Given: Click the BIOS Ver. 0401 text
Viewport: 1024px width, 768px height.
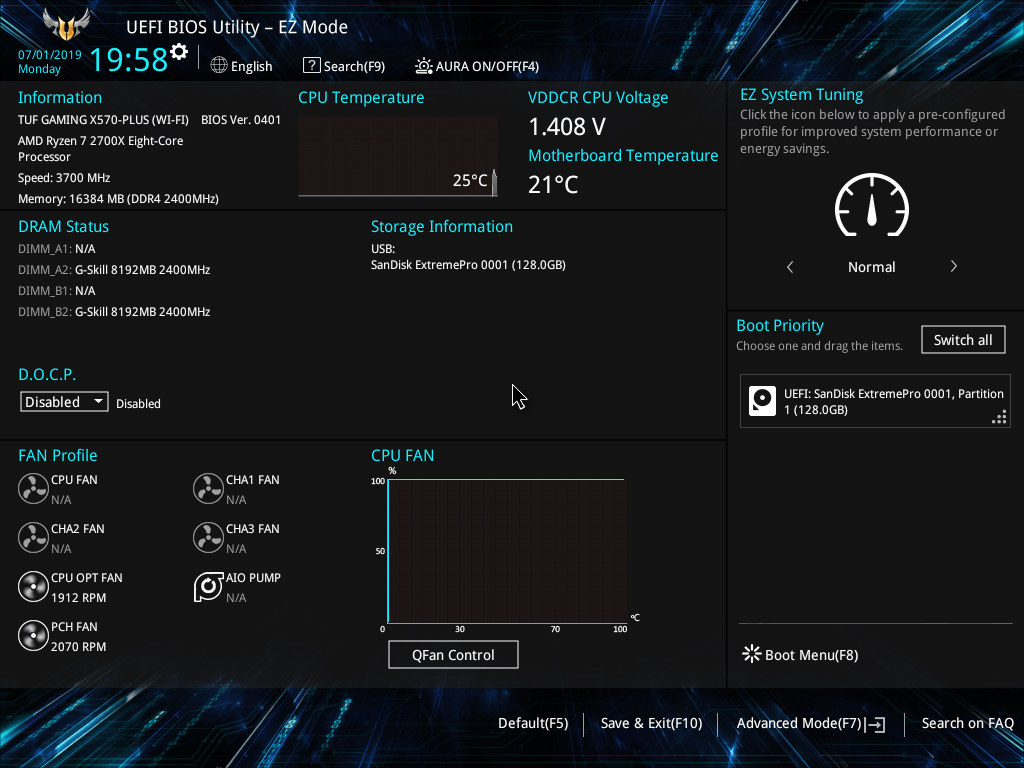Looking at the screenshot, I should point(241,120).
